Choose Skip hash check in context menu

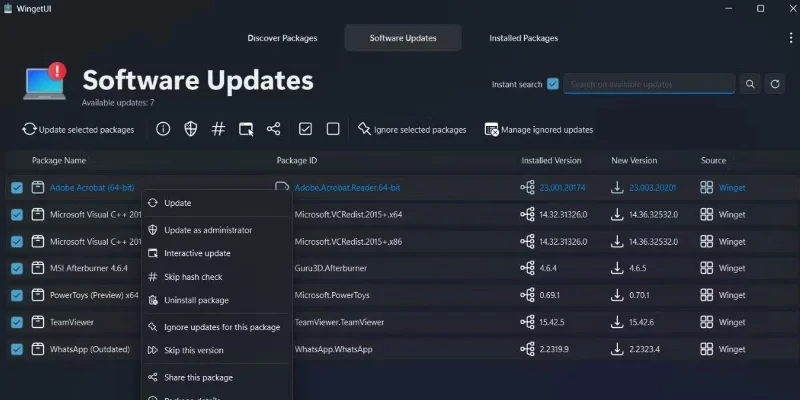coord(216,277)
